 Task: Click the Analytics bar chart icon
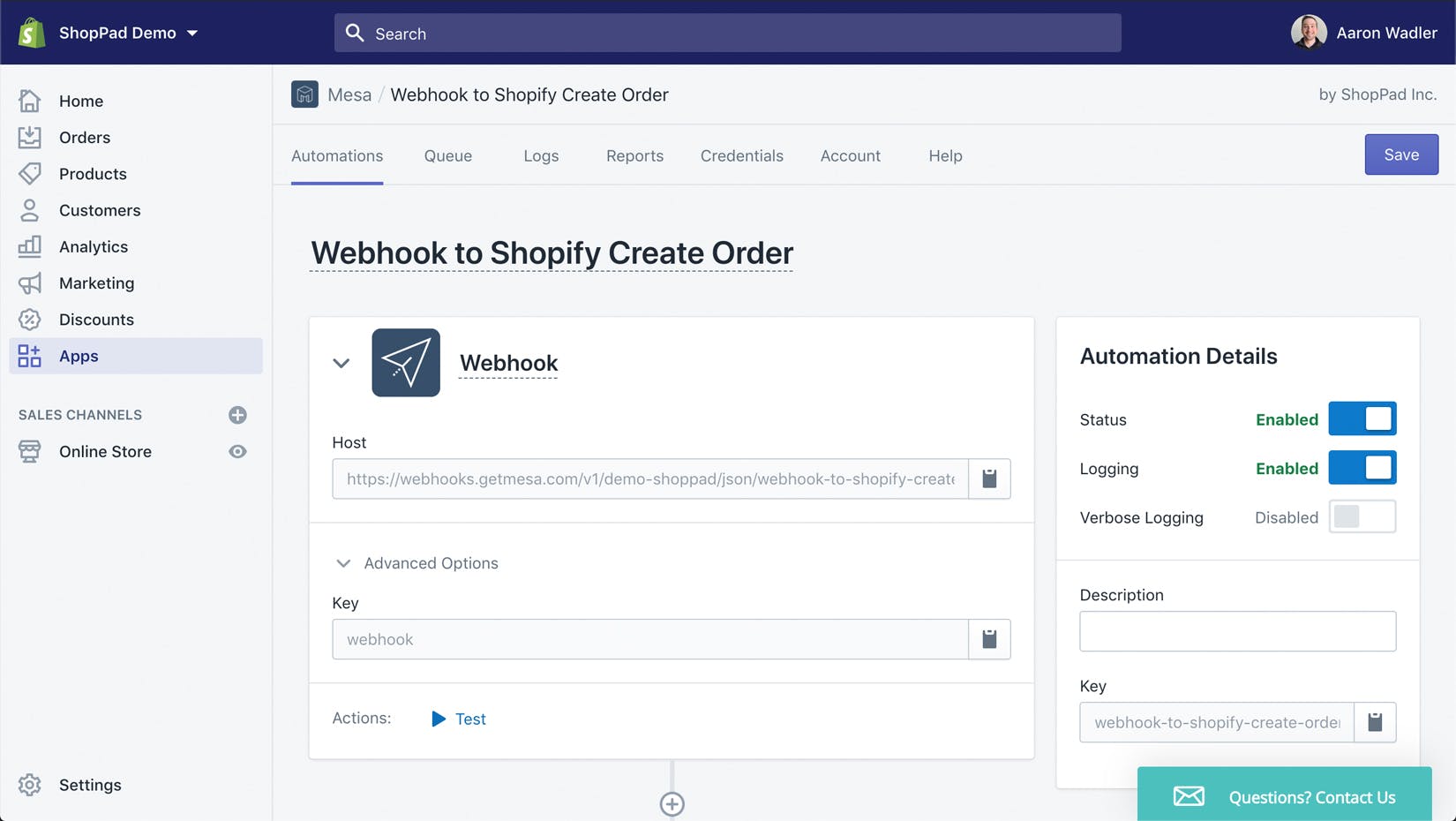[x=29, y=246]
